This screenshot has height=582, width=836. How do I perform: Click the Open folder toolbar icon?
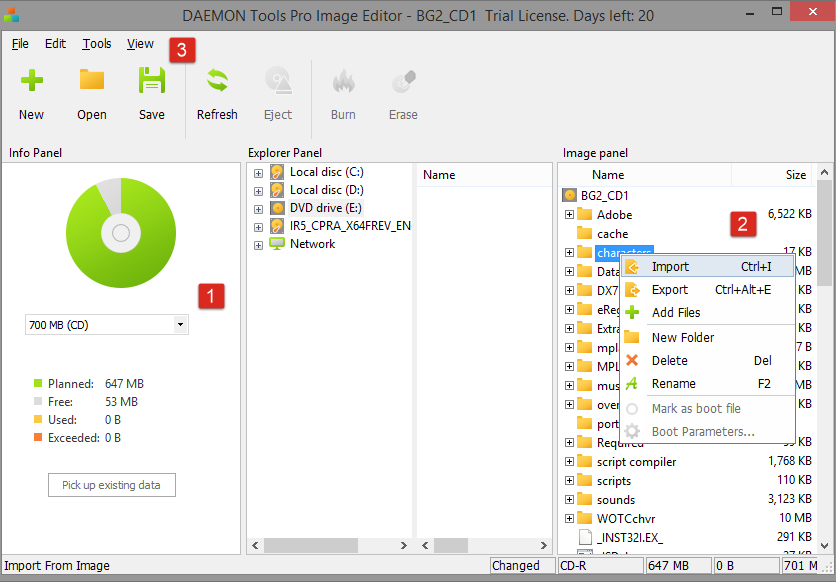92,80
